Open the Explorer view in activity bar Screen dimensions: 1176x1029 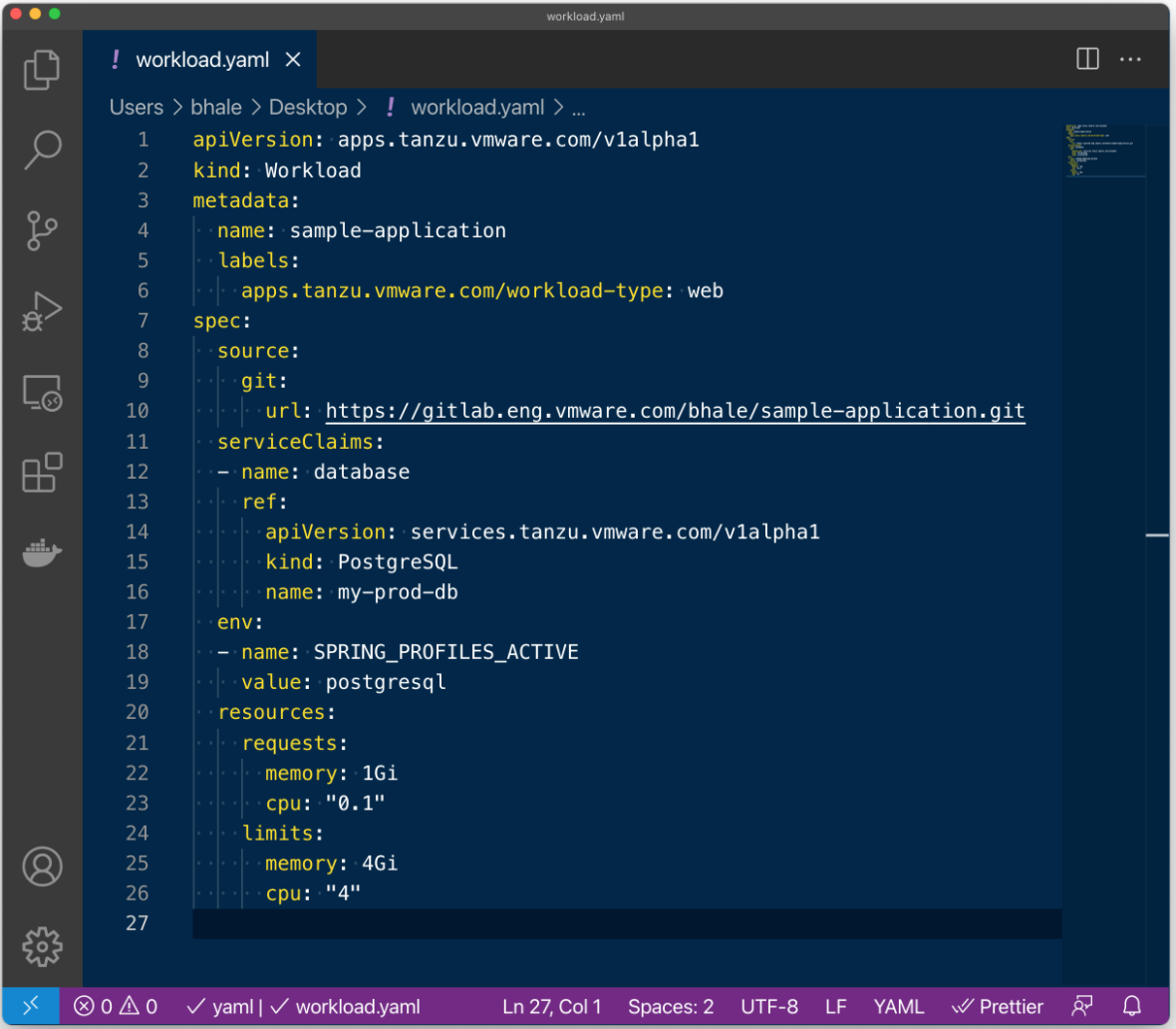coord(42,69)
